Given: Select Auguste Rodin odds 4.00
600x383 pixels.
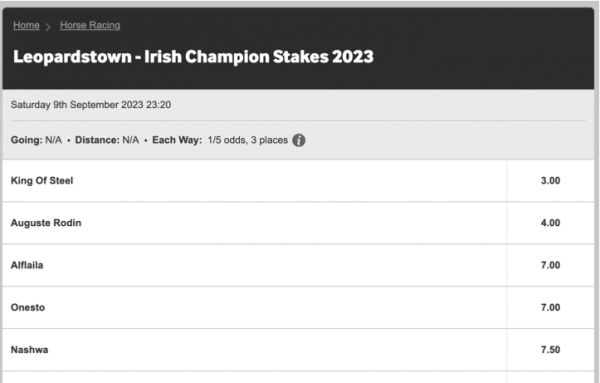Looking at the screenshot, I should (x=550, y=223).
